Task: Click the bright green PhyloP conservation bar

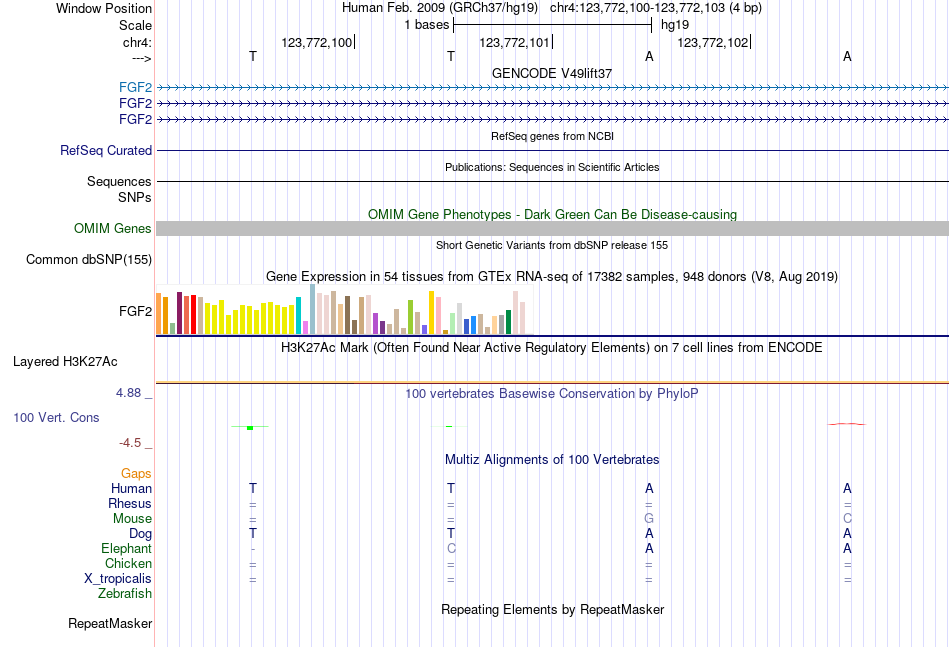Action: pos(250,428)
